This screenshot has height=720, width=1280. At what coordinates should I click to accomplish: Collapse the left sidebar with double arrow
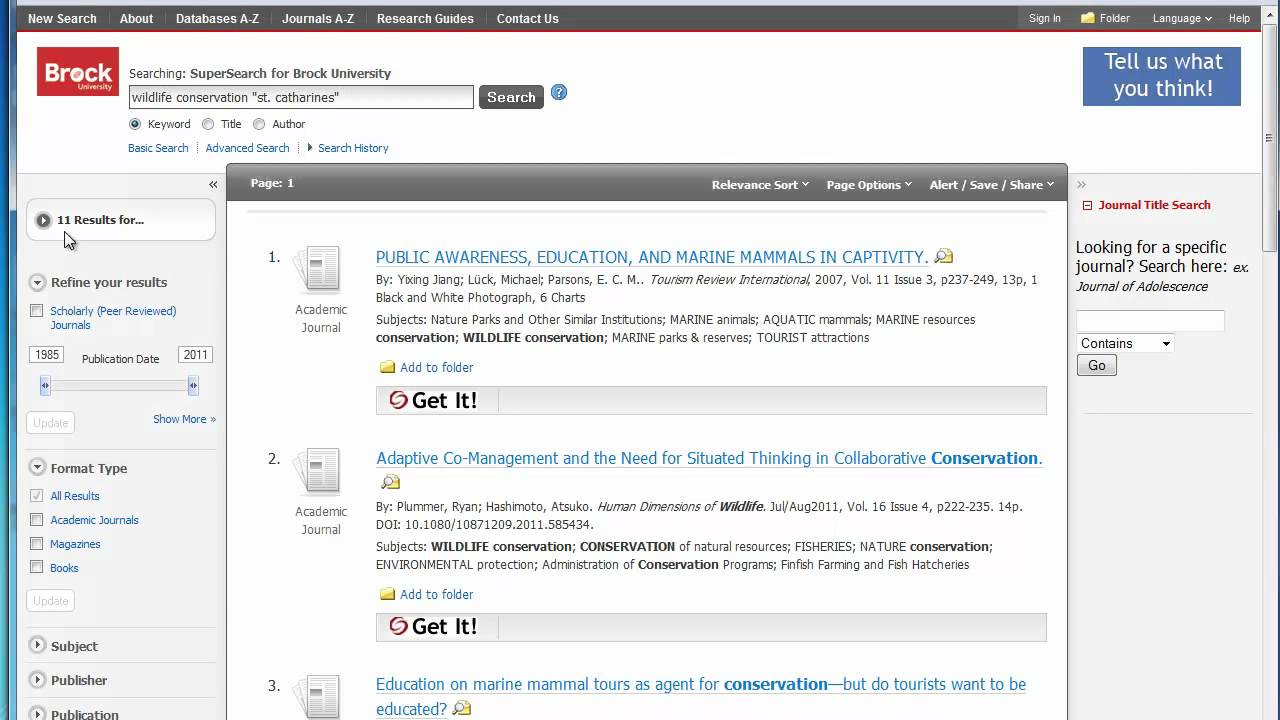click(213, 184)
